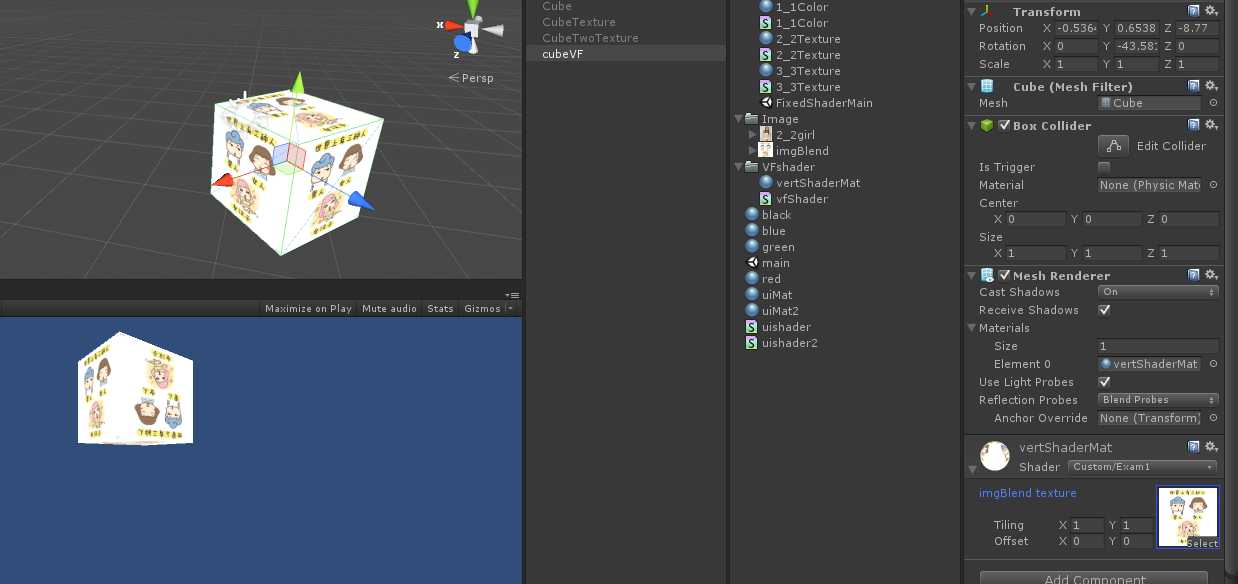Screen dimensions: 1238x584
Task: Toggle Maximize on Play in Game view
Action: point(308,309)
